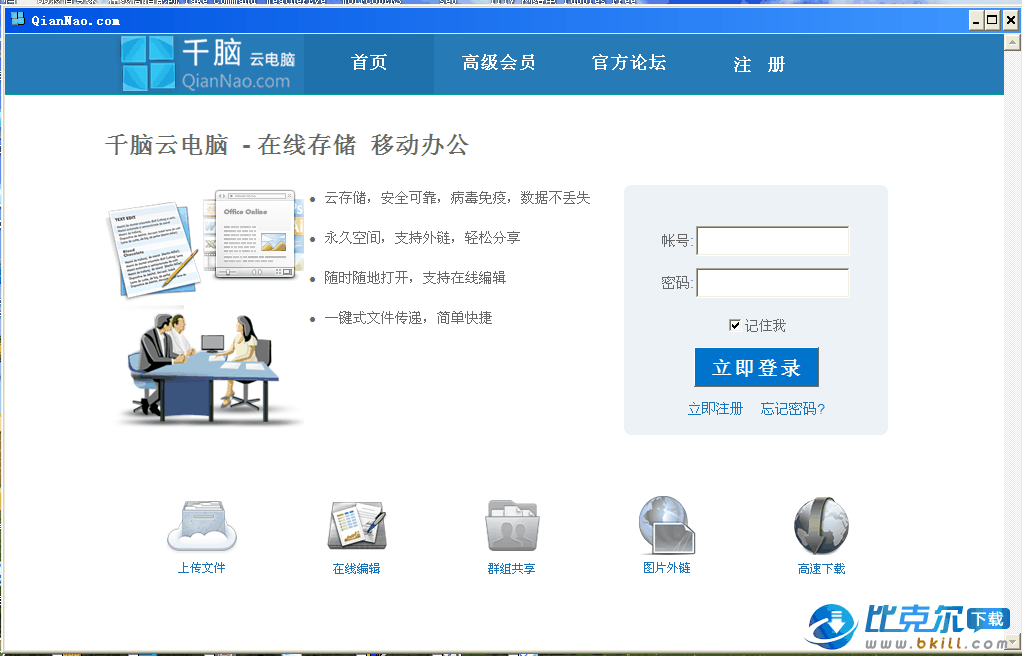The width and height of the screenshot is (1022, 656).
Task: Open 官方论坛 navigation item
Action: [x=629, y=63]
